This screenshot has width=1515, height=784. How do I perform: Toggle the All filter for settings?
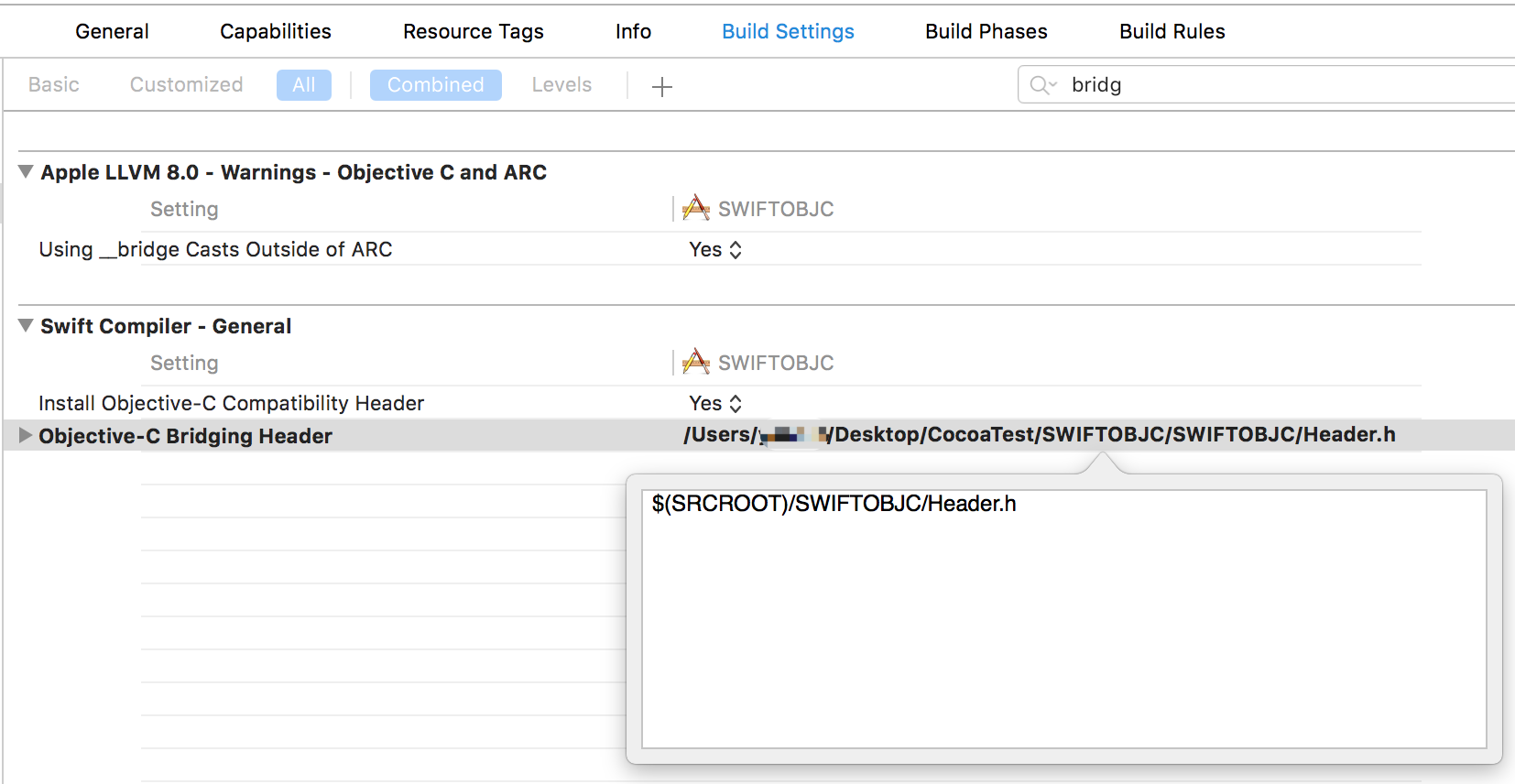point(304,85)
